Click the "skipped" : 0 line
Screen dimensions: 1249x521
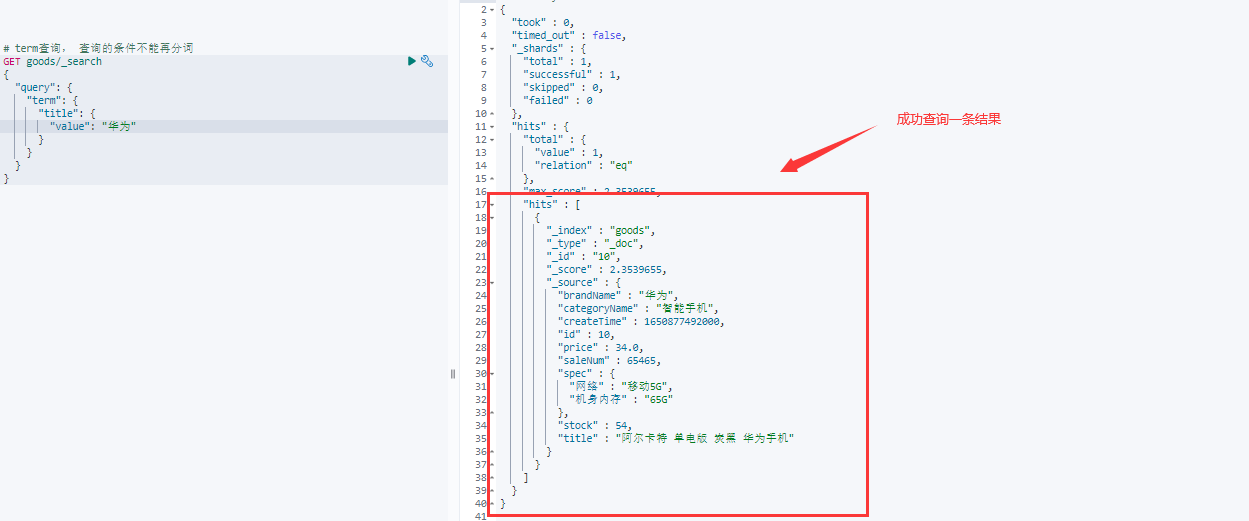(x=563, y=87)
